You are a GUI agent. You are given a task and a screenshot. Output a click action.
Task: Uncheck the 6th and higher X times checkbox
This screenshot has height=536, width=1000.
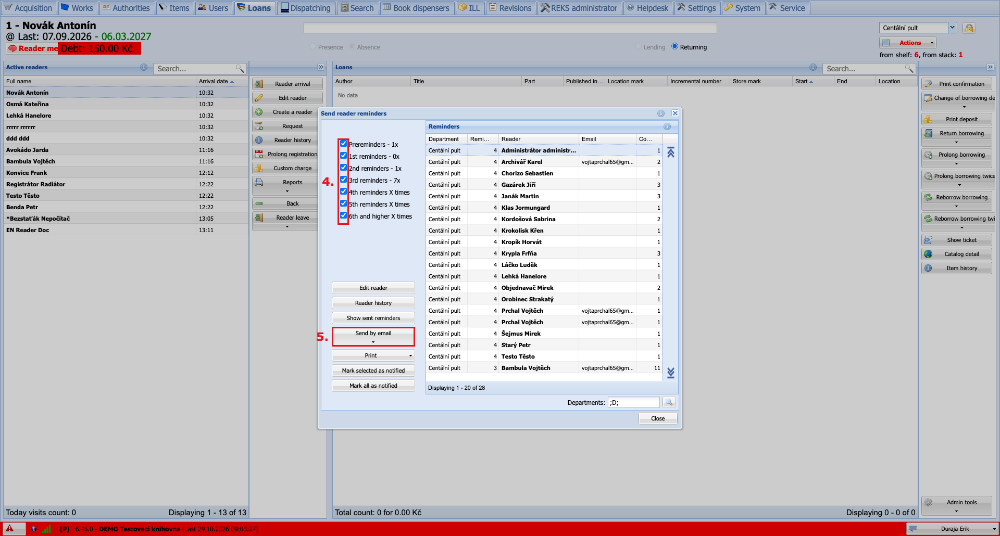tap(344, 216)
